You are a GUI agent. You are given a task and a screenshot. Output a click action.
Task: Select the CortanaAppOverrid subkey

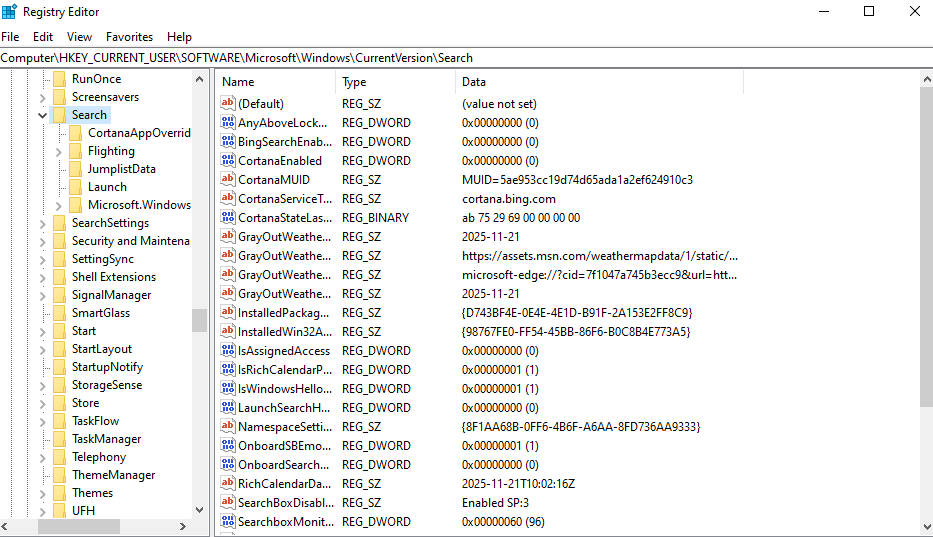click(139, 133)
